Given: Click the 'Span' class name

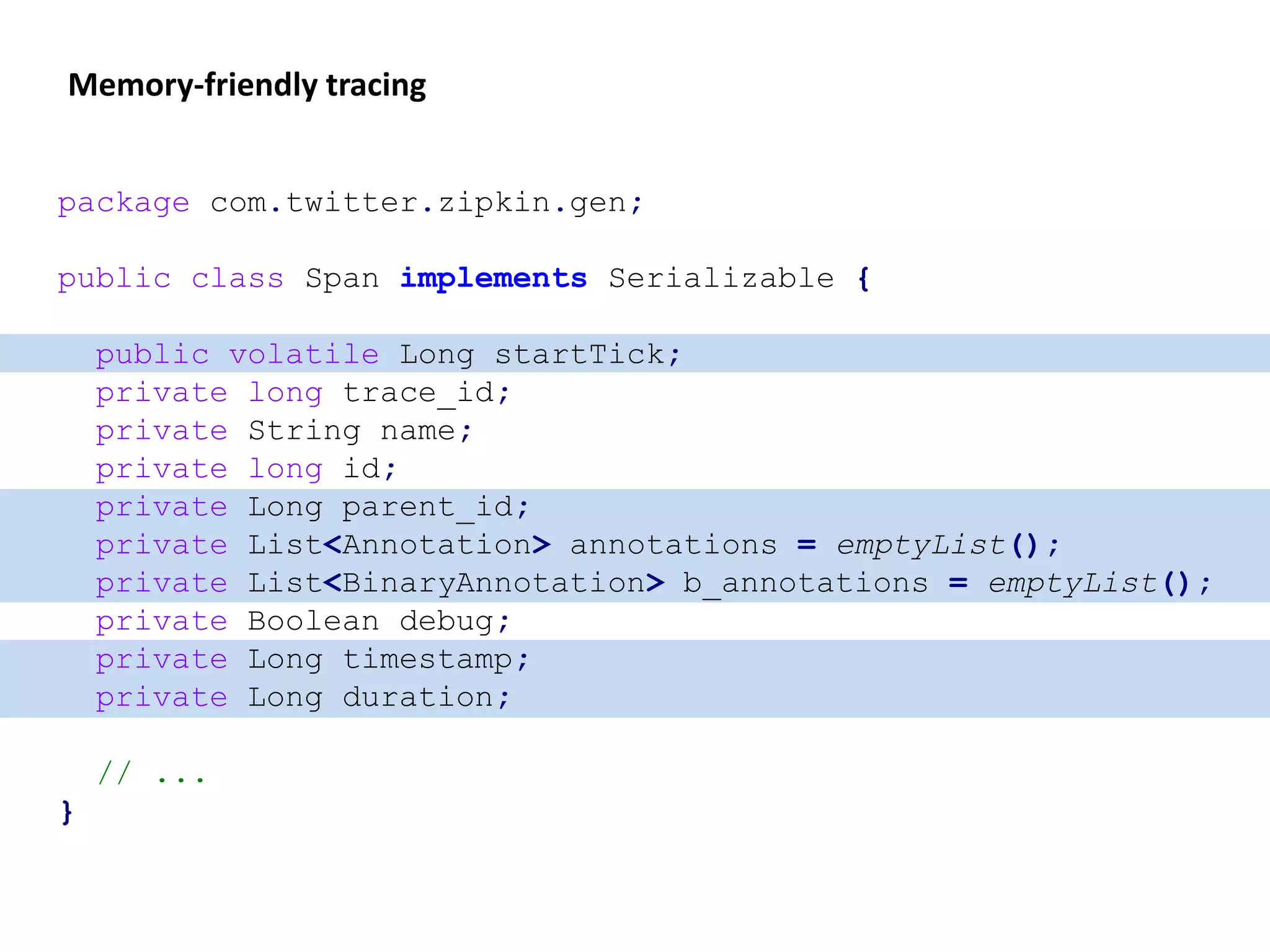Looking at the screenshot, I should click(342, 278).
